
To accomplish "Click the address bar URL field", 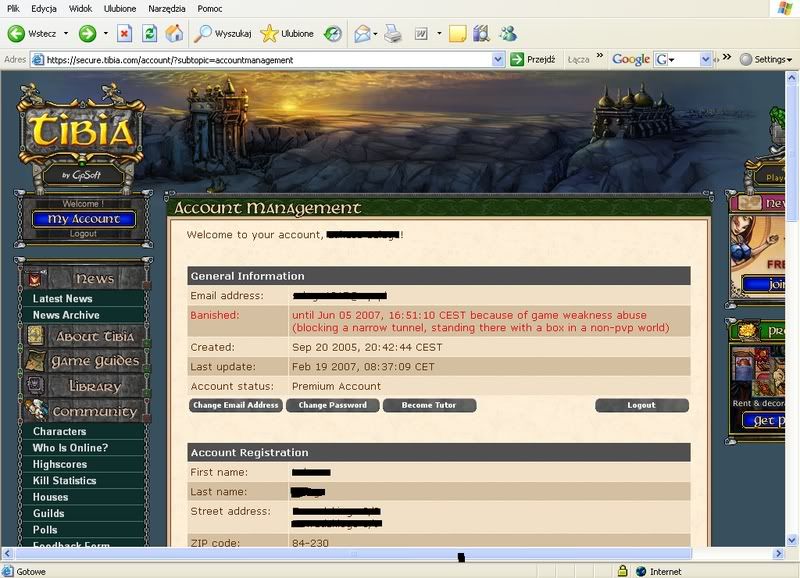I will [268, 60].
